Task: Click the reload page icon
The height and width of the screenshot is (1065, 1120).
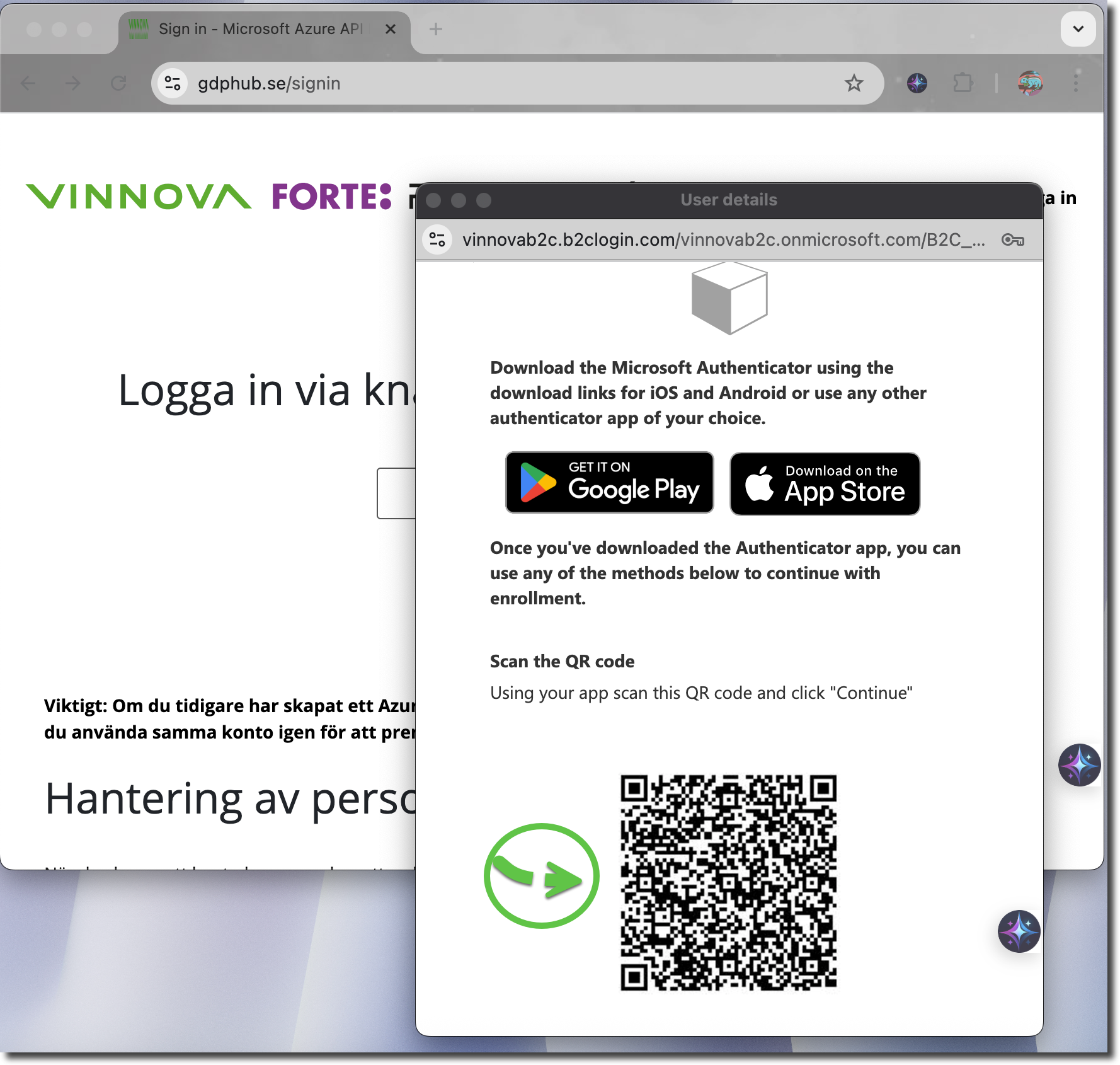Action: (118, 83)
